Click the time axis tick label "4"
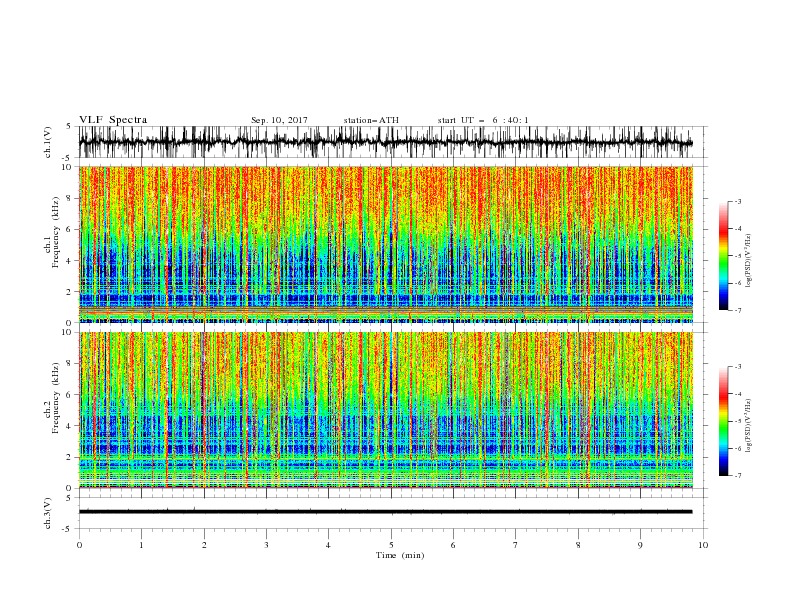The width and height of the screenshot is (792, 612). coord(328,545)
